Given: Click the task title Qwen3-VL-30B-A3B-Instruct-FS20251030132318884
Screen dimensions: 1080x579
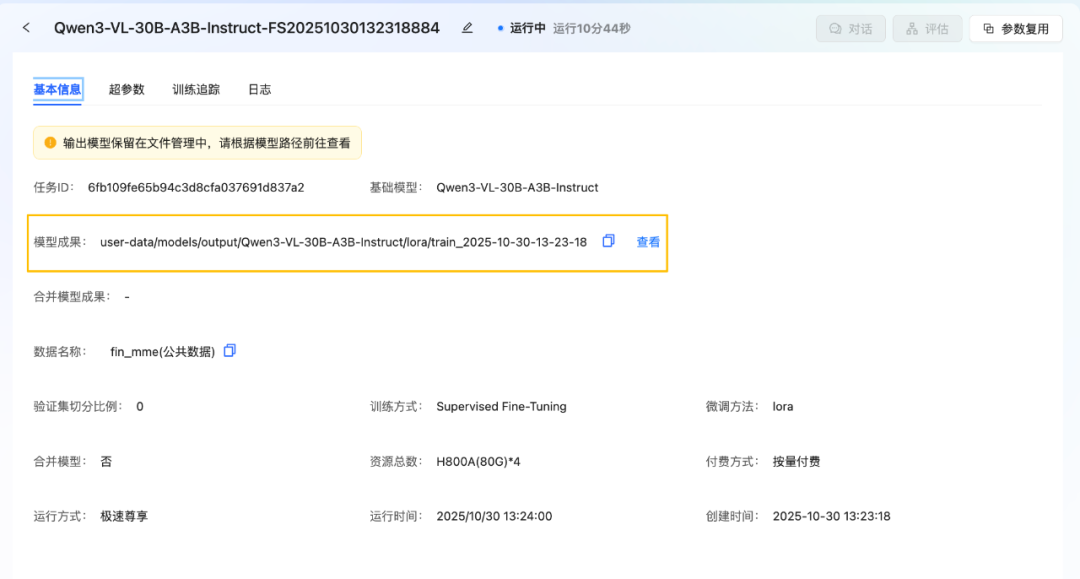Looking at the screenshot, I should click(247, 28).
